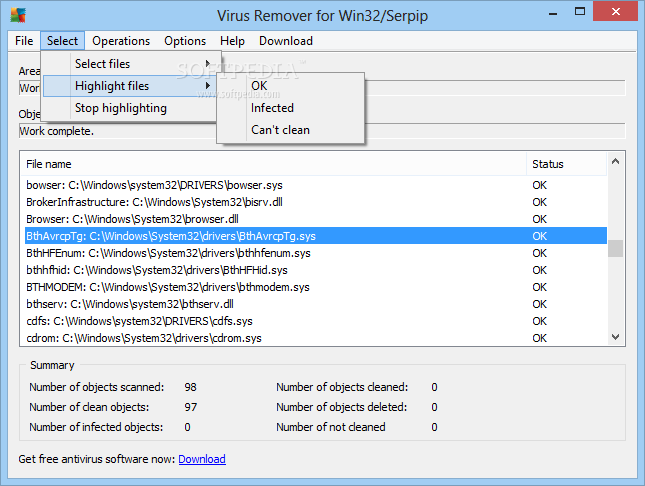The height and width of the screenshot is (486, 645).
Task: Click the Number of objects cleaned label
Action: (342, 387)
